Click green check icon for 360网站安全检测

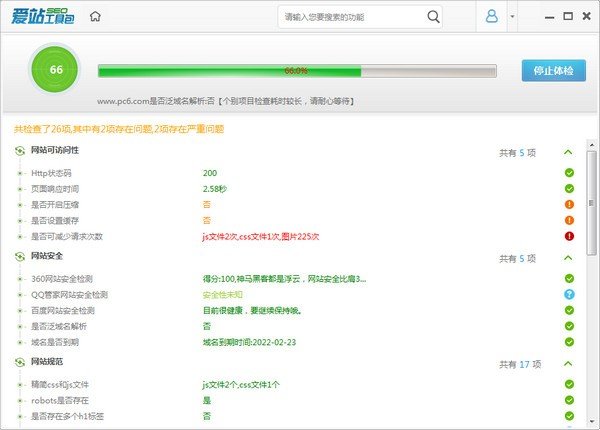click(x=569, y=279)
